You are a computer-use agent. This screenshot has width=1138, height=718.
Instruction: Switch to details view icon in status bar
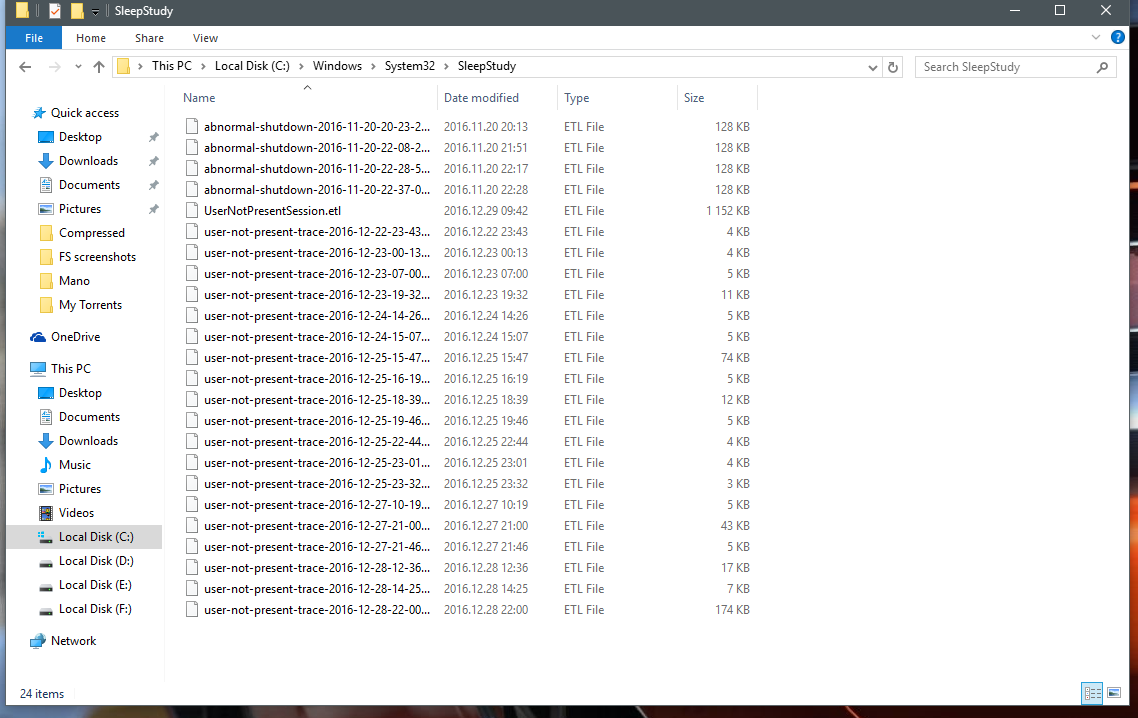pyautogui.click(x=1092, y=693)
